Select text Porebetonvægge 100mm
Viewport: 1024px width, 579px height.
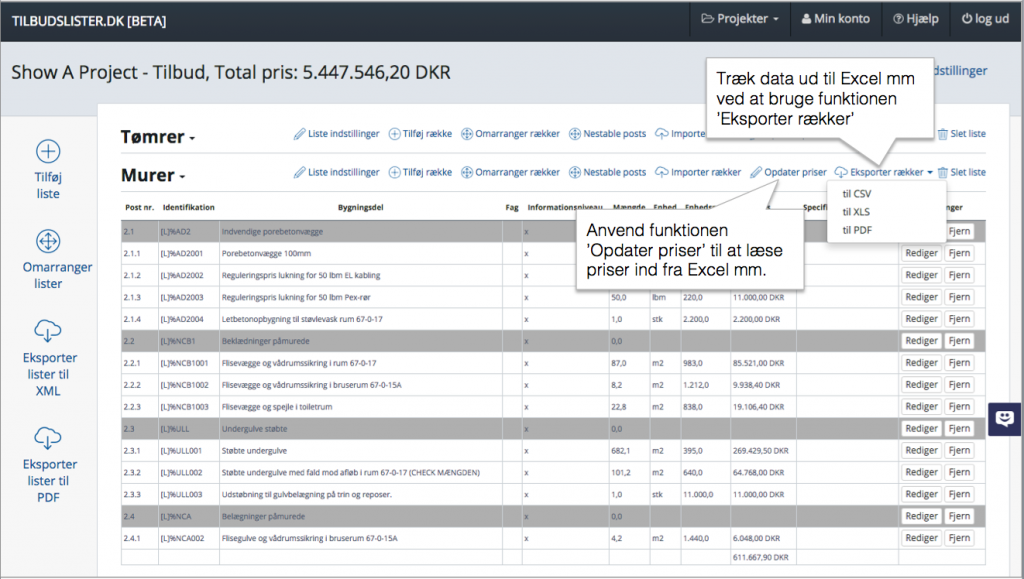tap(266, 253)
